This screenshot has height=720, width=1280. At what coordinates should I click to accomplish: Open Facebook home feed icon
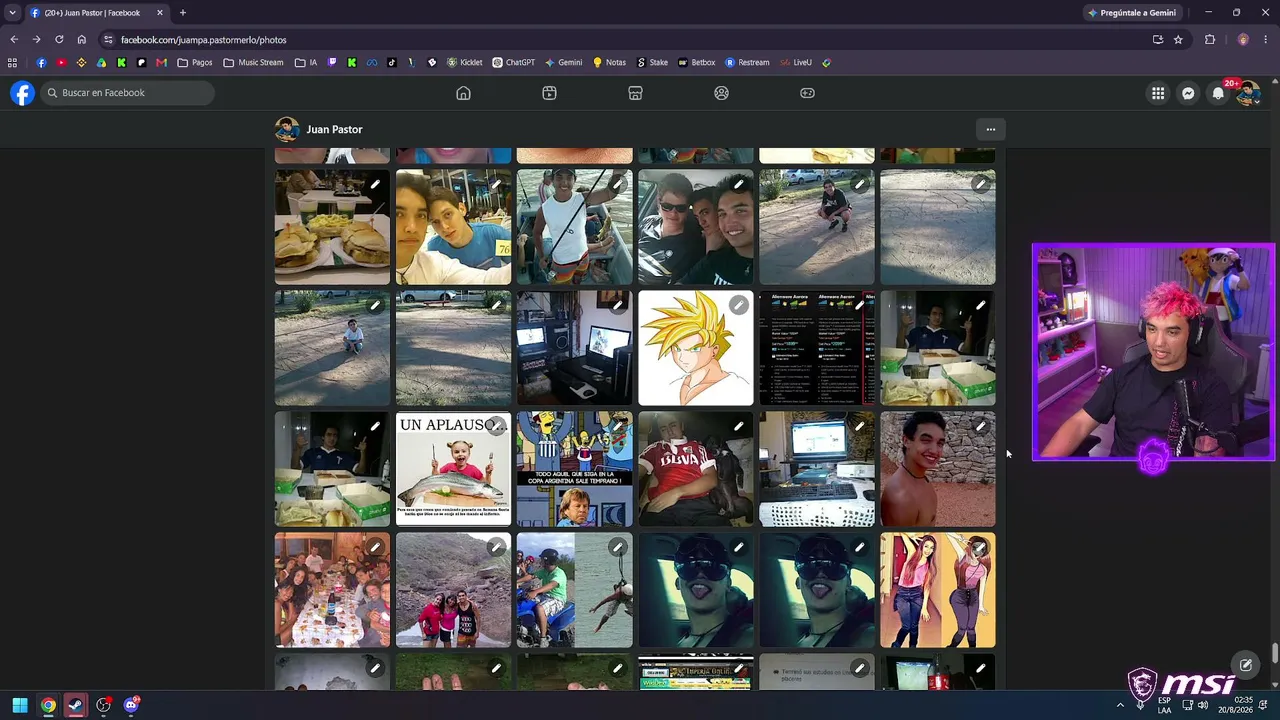[463, 93]
